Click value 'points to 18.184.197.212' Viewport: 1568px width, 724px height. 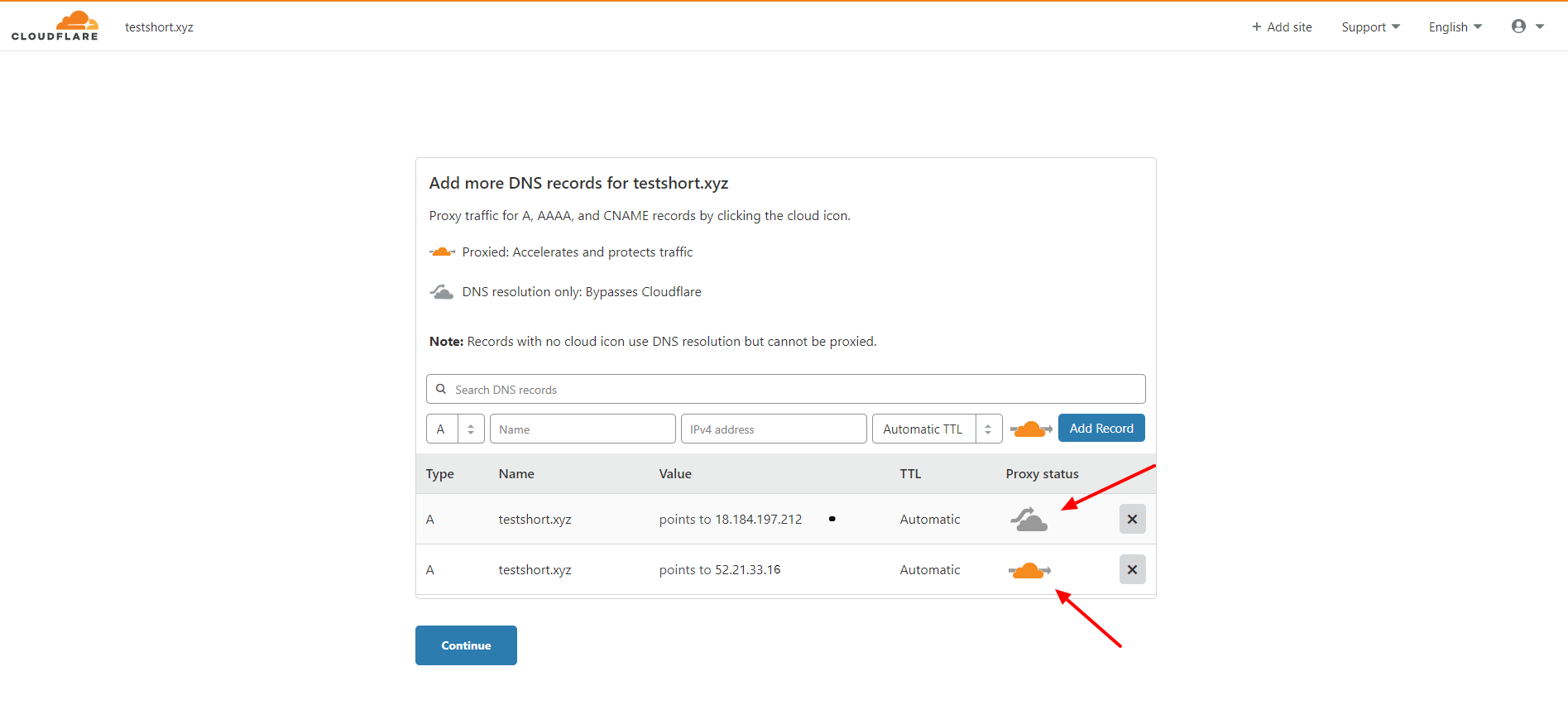point(731,520)
